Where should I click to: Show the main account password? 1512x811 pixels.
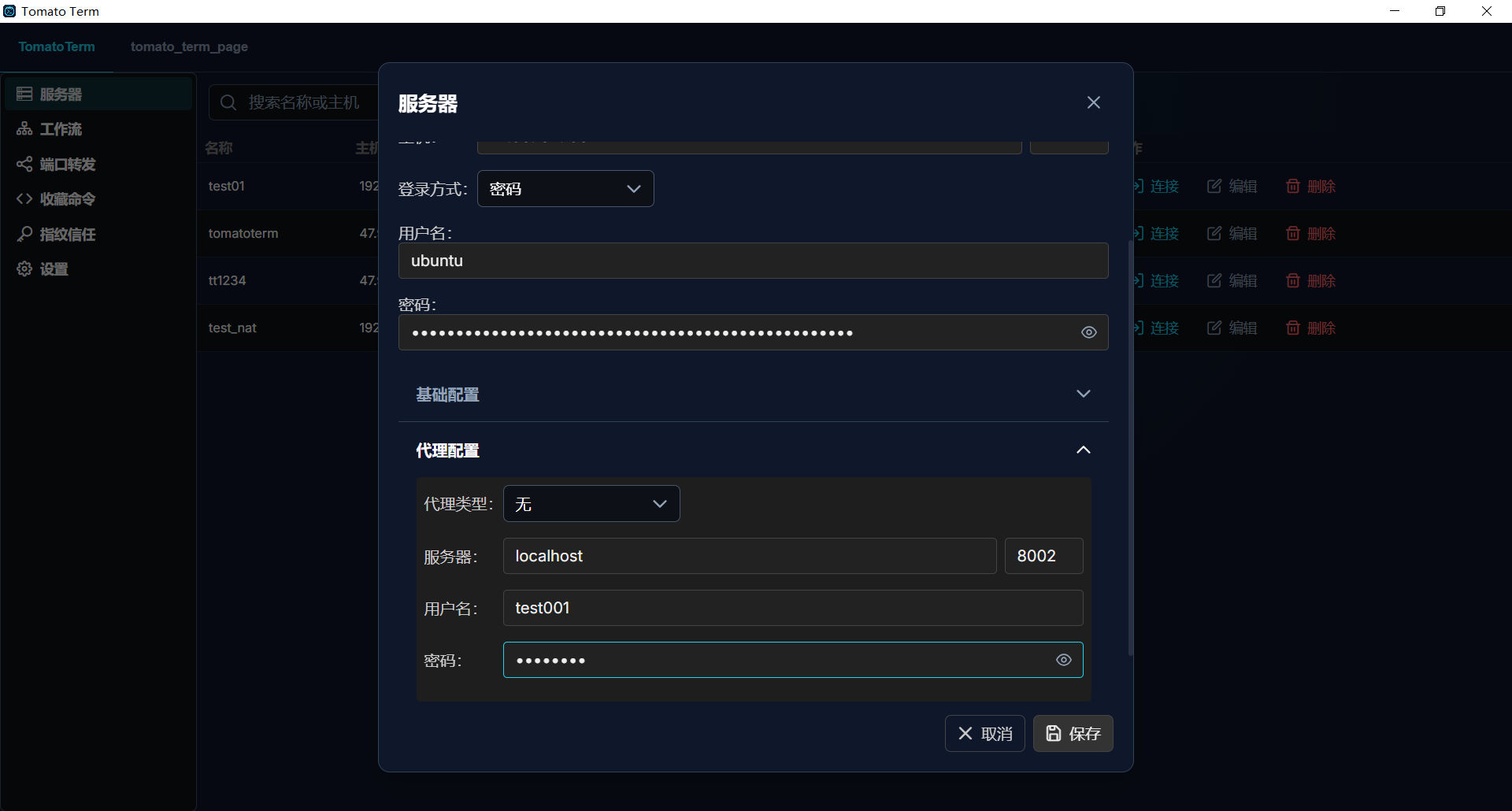click(x=1089, y=332)
